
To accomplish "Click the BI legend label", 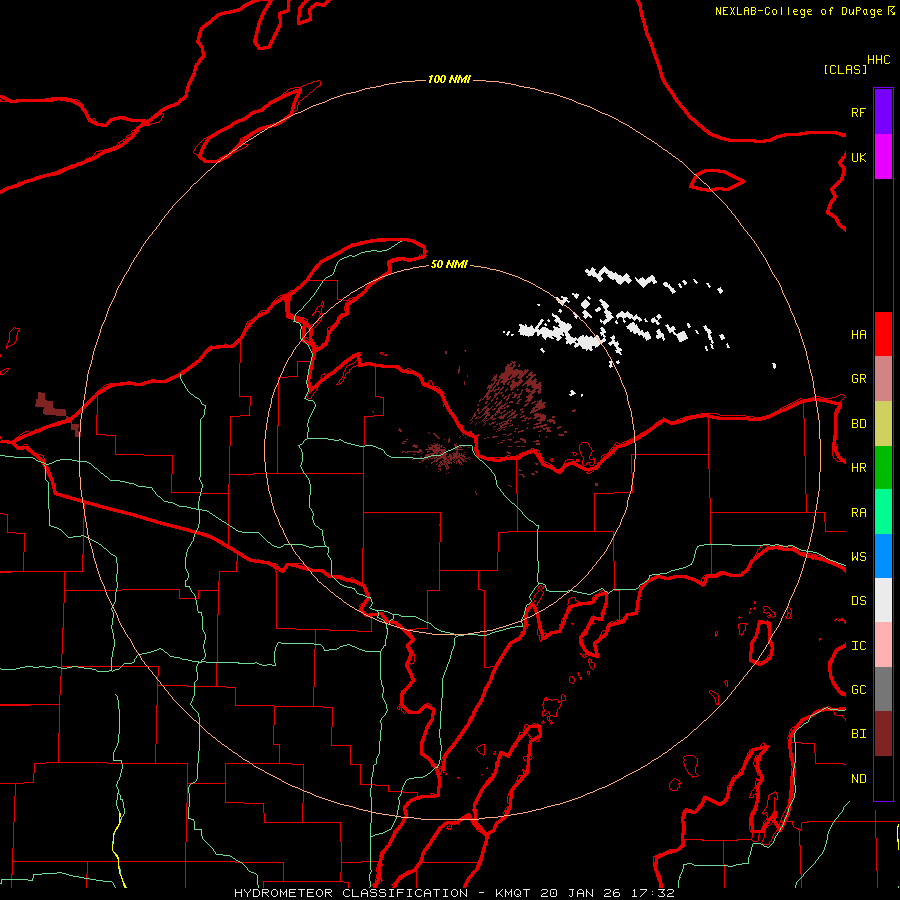I will pyautogui.click(x=858, y=734).
